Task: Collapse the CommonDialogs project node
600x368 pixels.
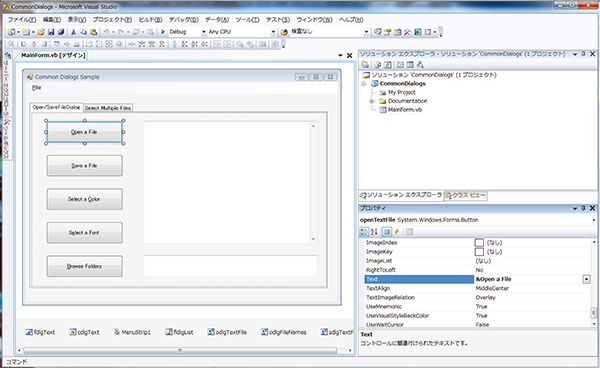Action: point(364,83)
